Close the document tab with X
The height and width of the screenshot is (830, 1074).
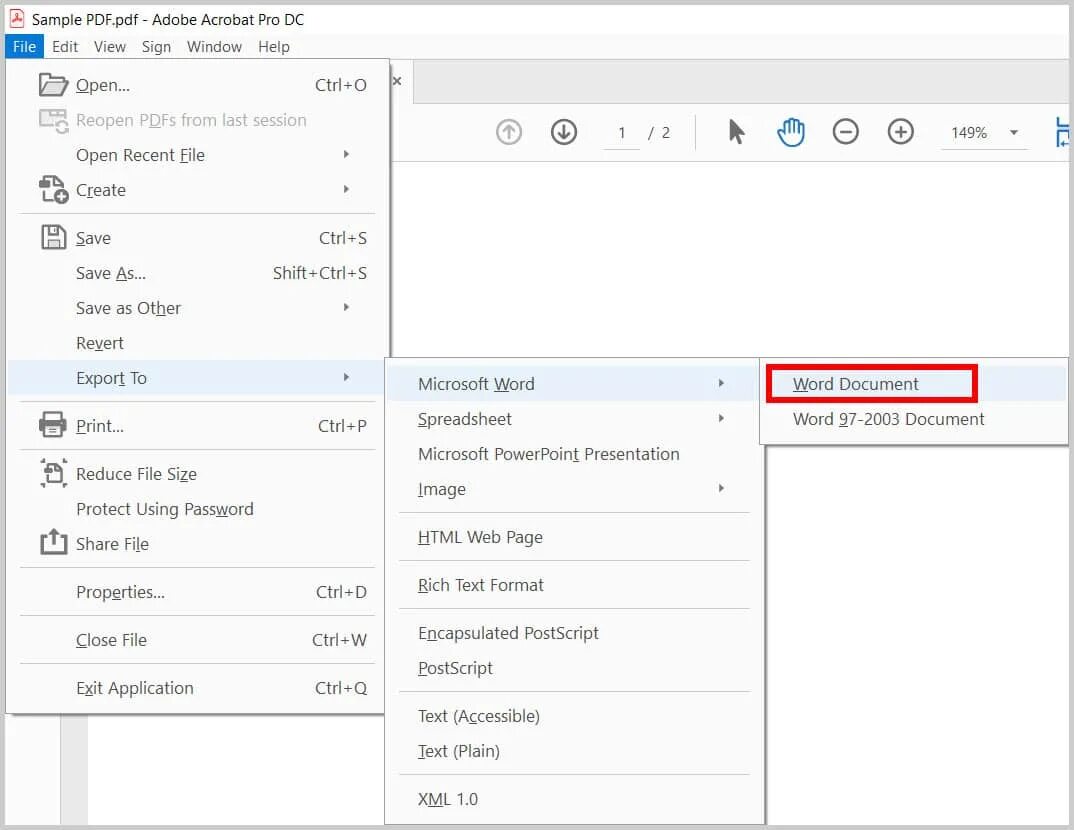[397, 81]
